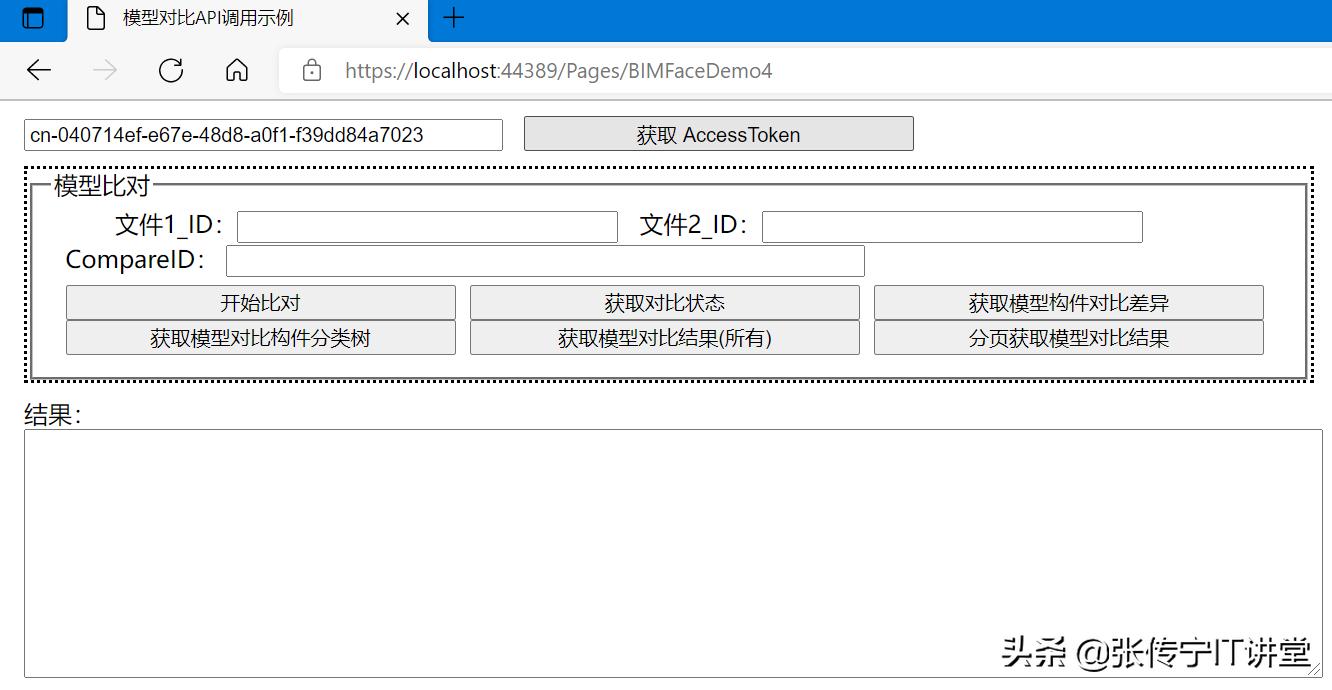Image resolution: width=1332 pixels, height=690 pixels.
Task: Open a new browser tab with plus icon
Action: pyautogui.click(x=454, y=18)
